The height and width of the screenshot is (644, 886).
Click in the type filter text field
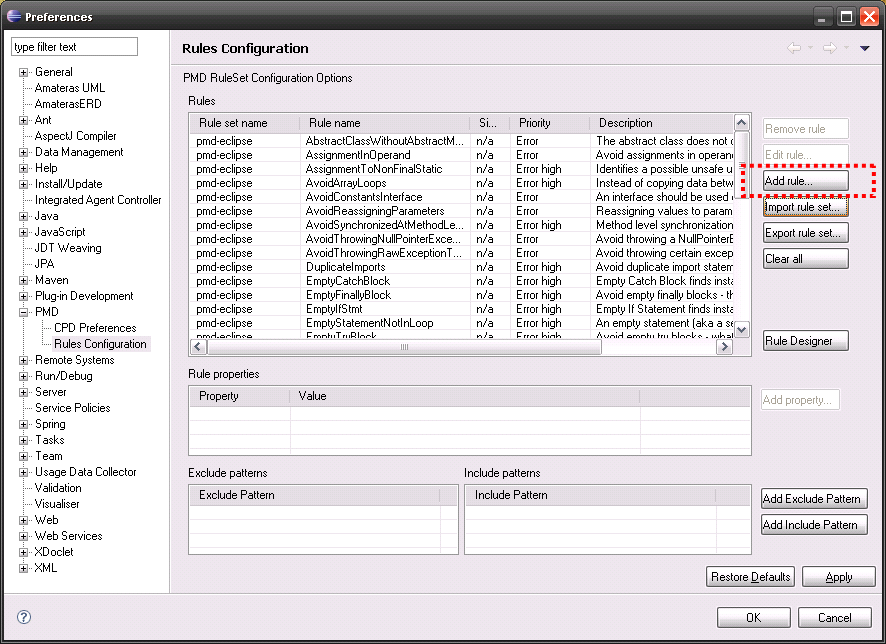point(74,47)
